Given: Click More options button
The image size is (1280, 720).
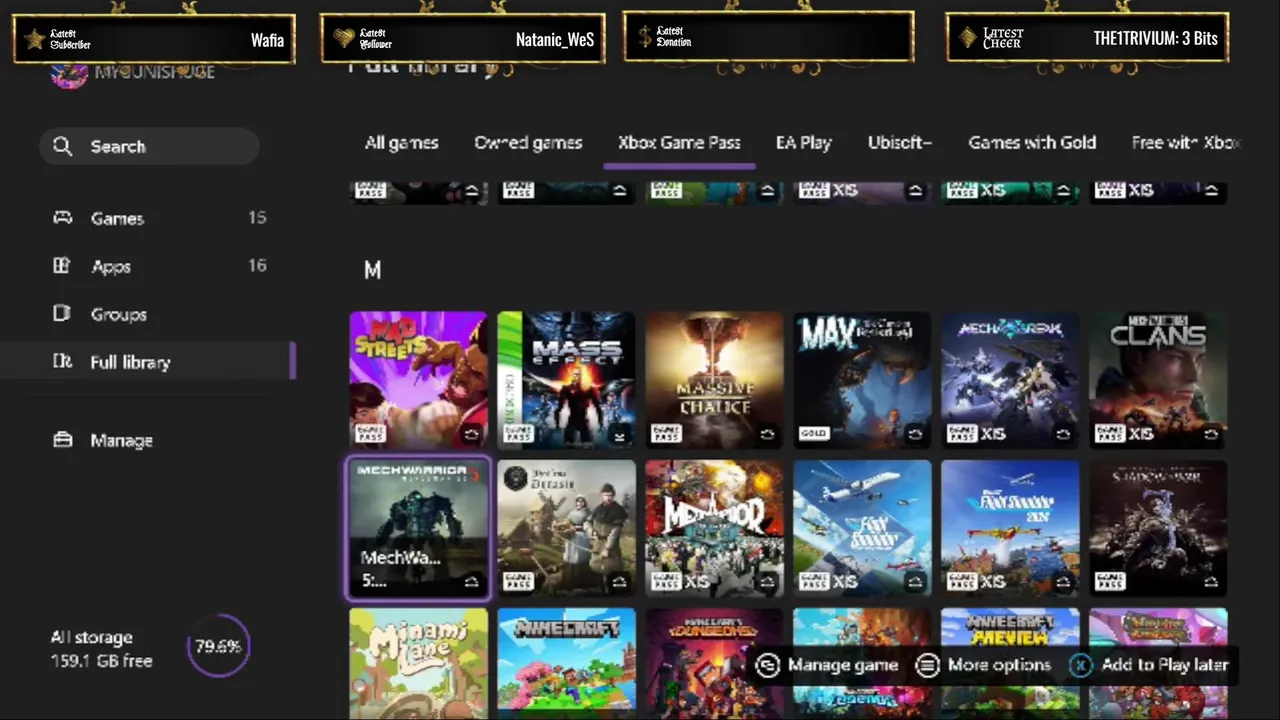Looking at the screenshot, I should coord(985,665).
